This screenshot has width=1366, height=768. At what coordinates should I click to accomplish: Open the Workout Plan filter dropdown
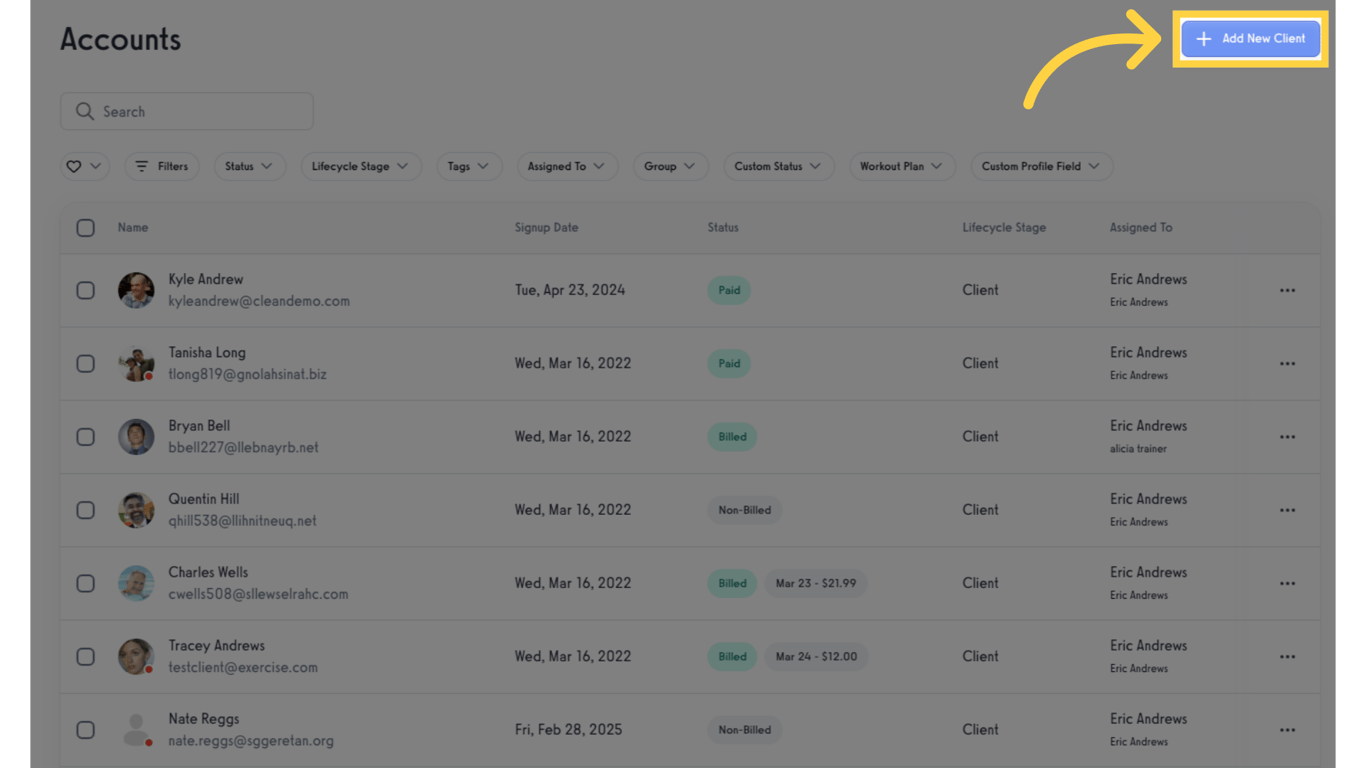901,166
